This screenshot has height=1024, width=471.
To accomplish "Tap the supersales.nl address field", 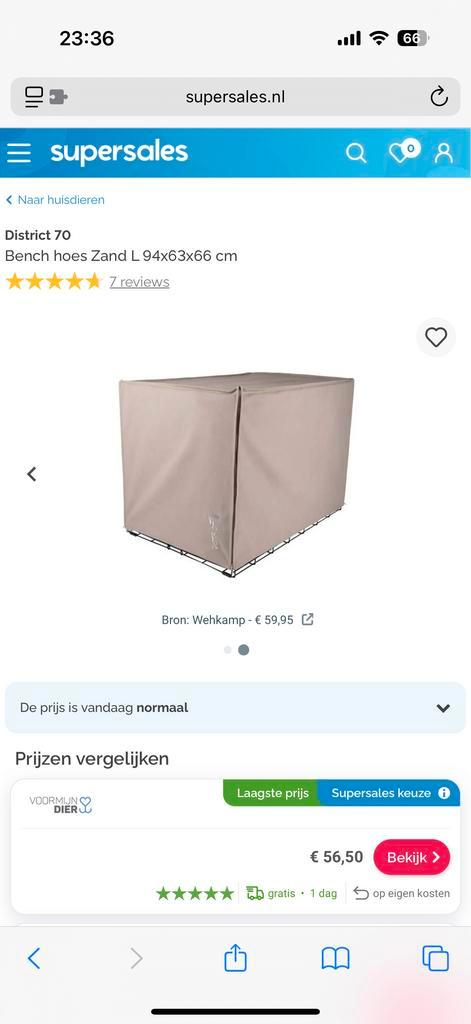I will (235, 97).
